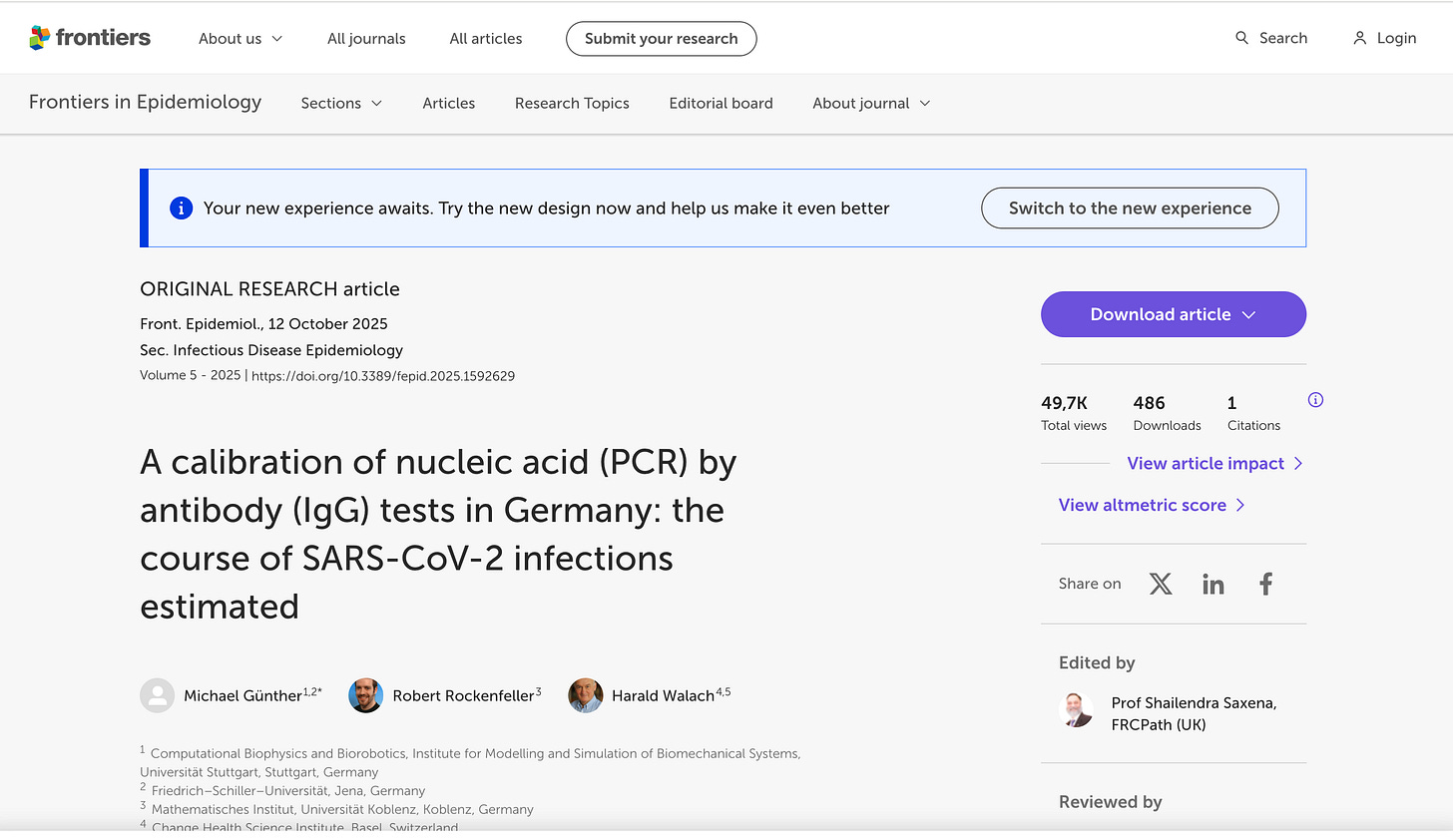1453x840 pixels.
Task: Click View article impact link
Action: 1206,463
